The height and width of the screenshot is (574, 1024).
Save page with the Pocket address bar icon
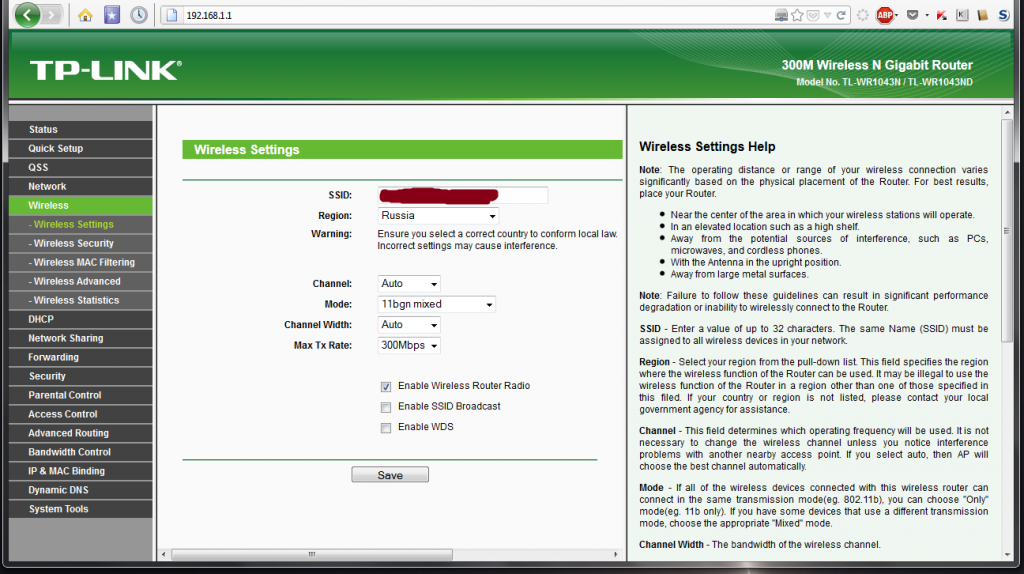click(x=813, y=15)
